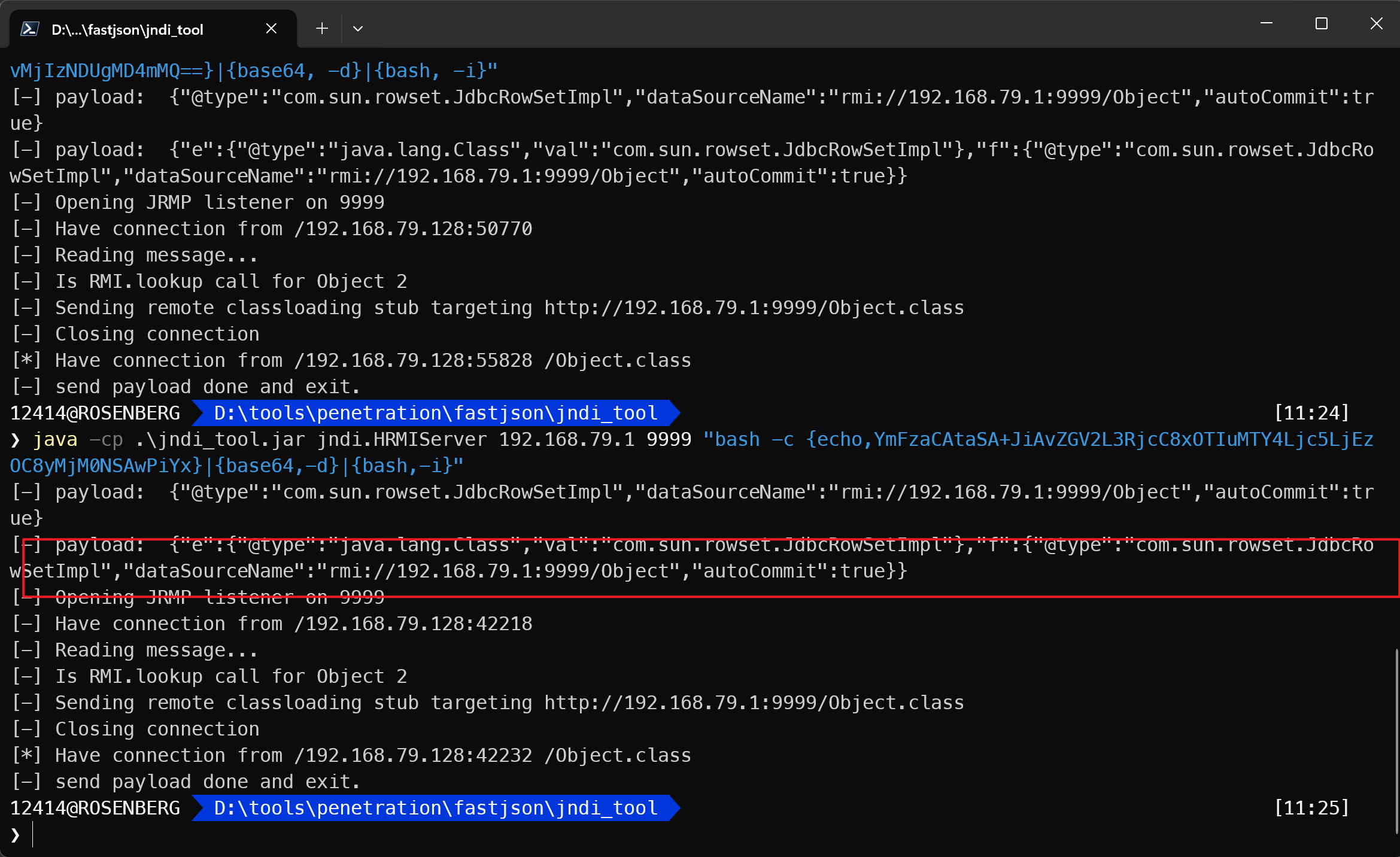1400x857 pixels.
Task: Close the jndi_tool terminal tab
Action: coord(271,29)
